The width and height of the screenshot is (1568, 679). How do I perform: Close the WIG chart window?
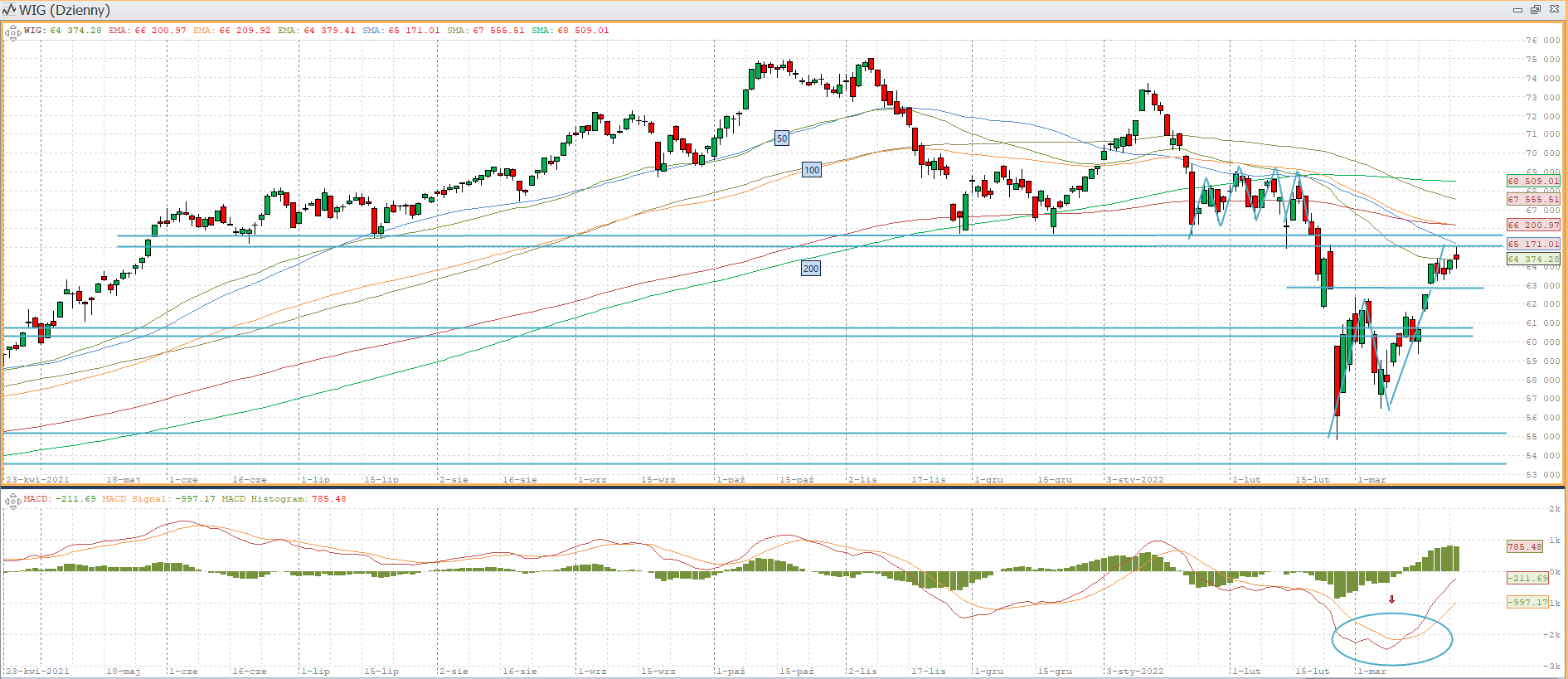point(1554,10)
